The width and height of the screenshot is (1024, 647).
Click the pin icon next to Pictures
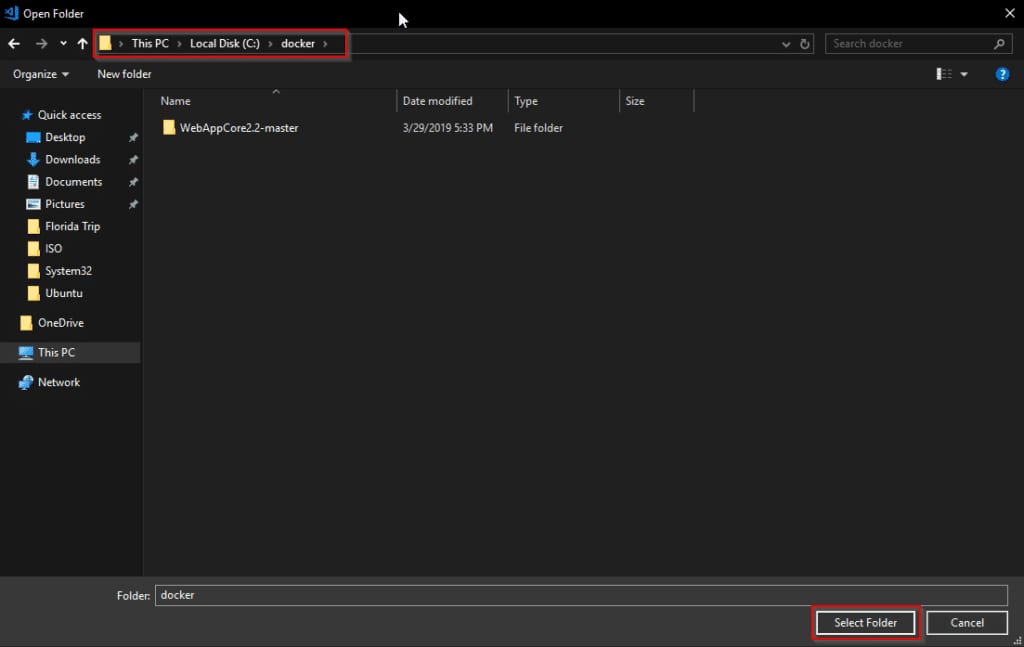coord(133,204)
